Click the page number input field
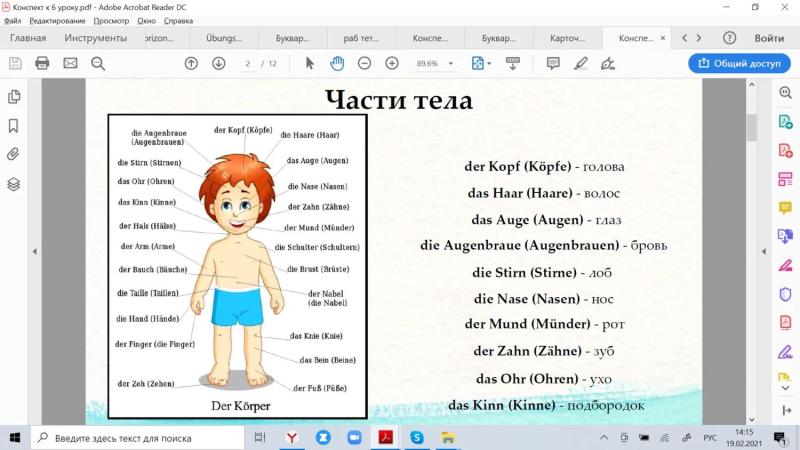Image resolution: width=800 pixels, height=450 pixels. pyautogui.click(x=248, y=64)
